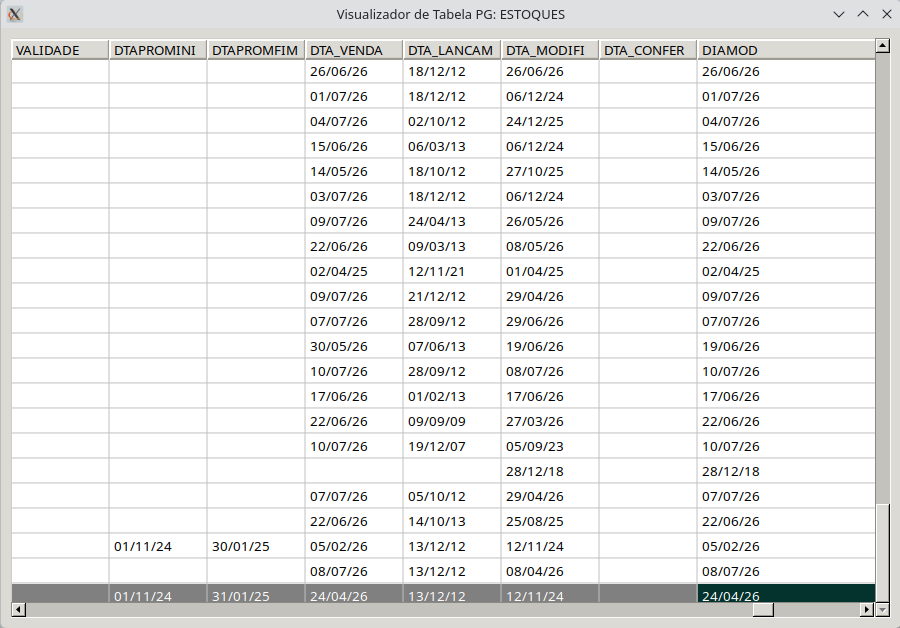Screen dimensions: 900x628
Task: Close the Visualizador de Tabela PG window
Action: 887,14
